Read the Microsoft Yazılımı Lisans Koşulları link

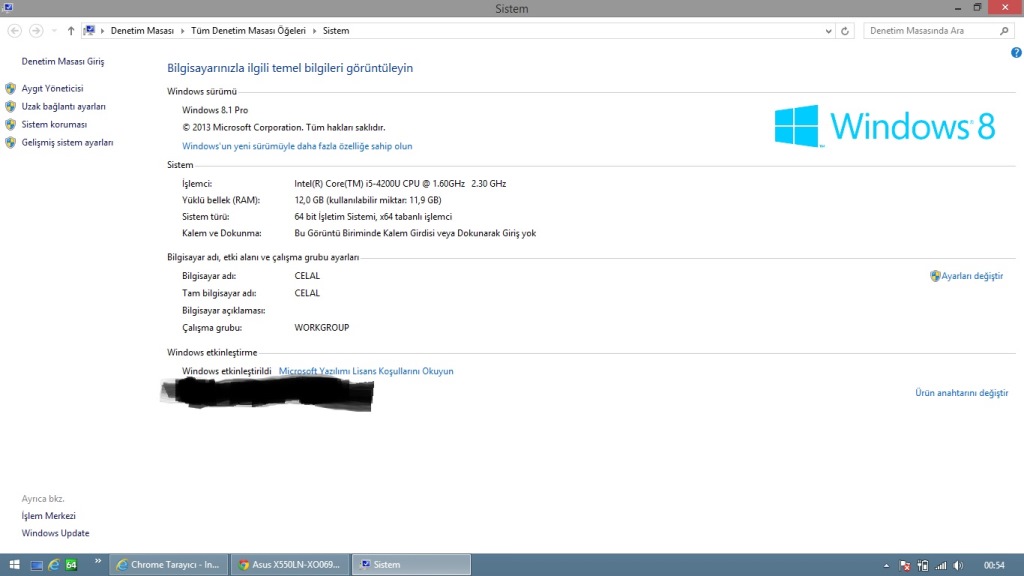[x=366, y=371]
